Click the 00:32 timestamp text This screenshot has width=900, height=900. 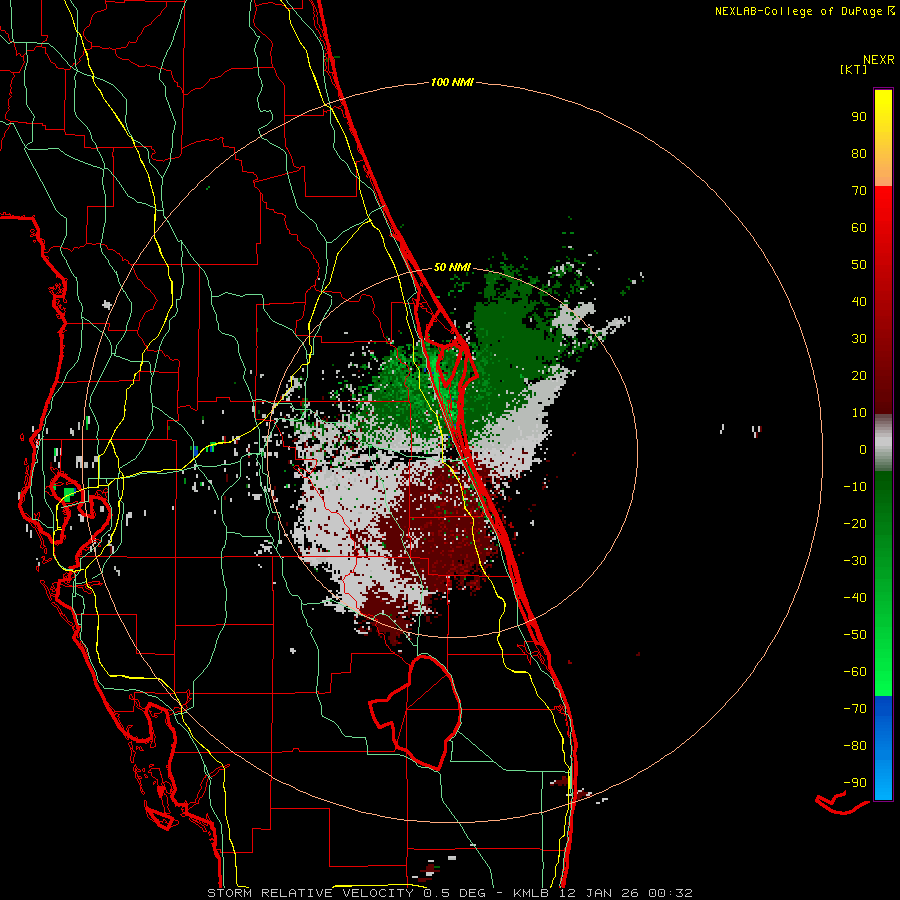tap(670, 893)
